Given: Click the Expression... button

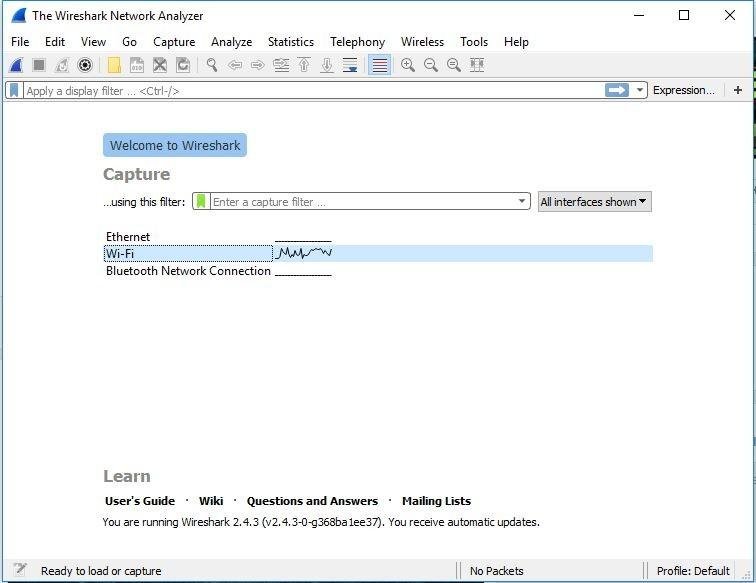Looking at the screenshot, I should tap(684, 90).
